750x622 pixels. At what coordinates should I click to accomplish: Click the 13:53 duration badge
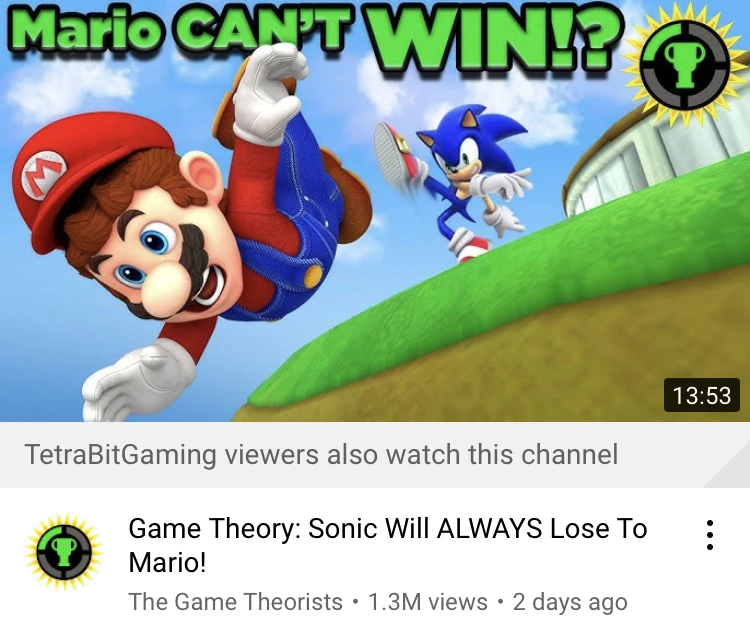[x=702, y=396]
